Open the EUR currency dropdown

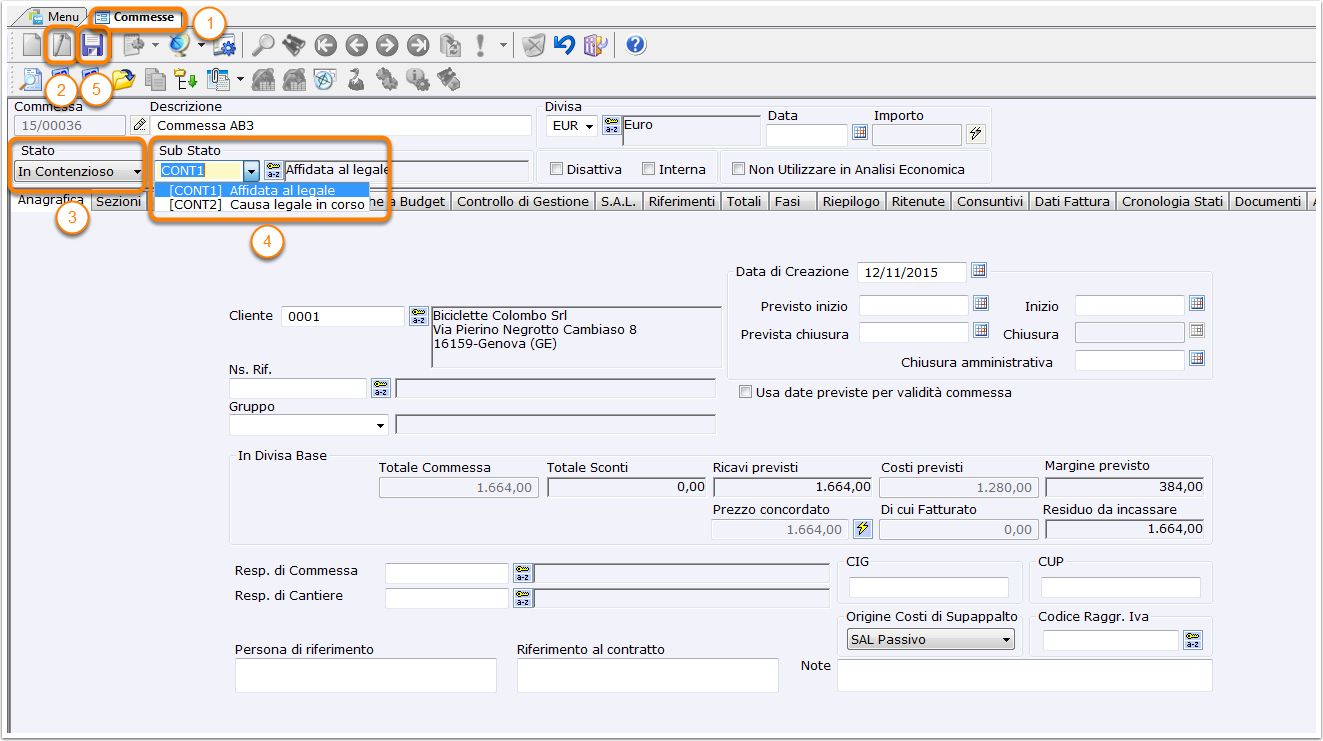pyautogui.click(x=574, y=127)
